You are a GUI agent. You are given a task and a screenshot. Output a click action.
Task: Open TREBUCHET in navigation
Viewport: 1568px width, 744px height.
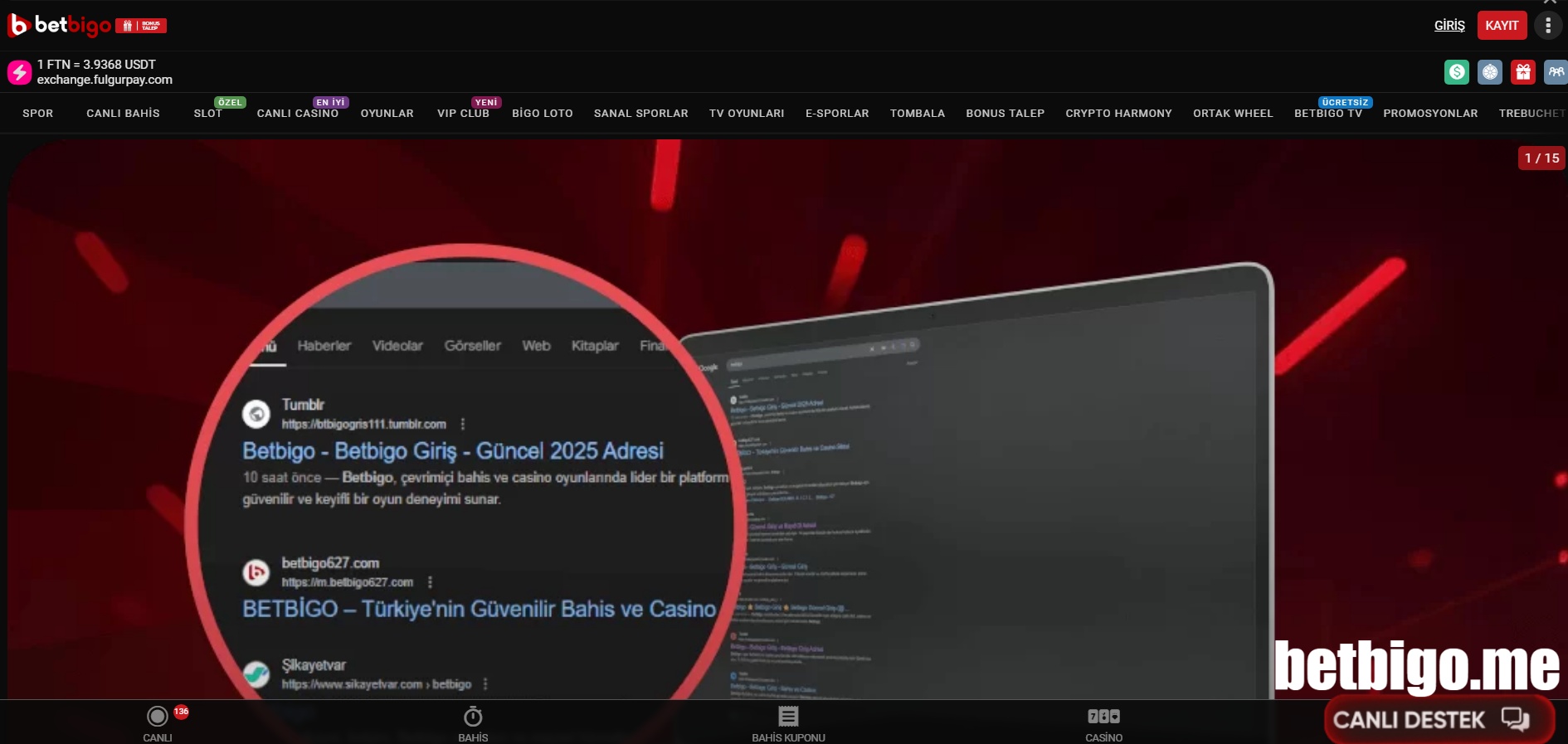tap(1532, 114)
